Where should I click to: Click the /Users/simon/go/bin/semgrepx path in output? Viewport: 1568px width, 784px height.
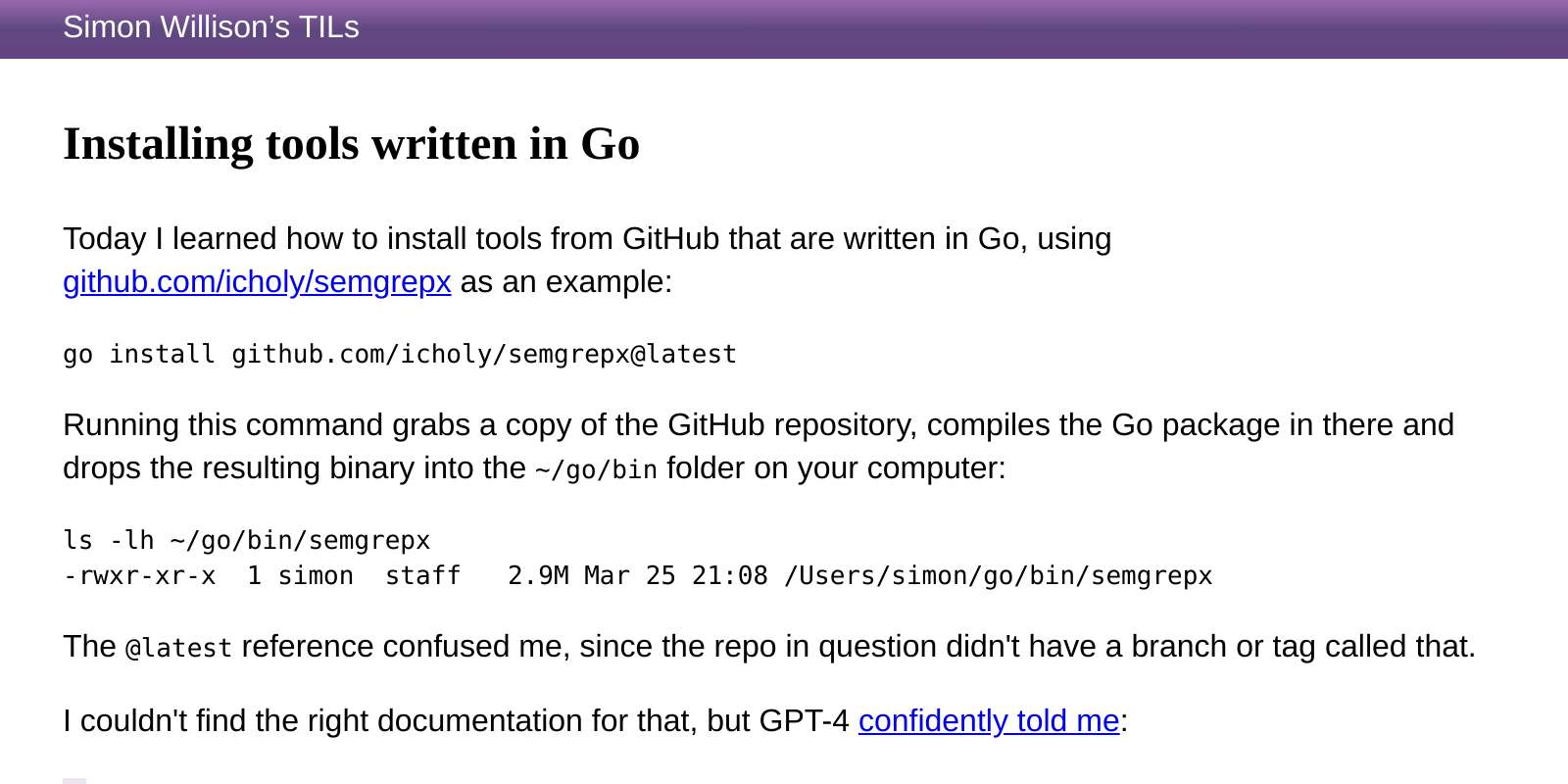(999, 575)
